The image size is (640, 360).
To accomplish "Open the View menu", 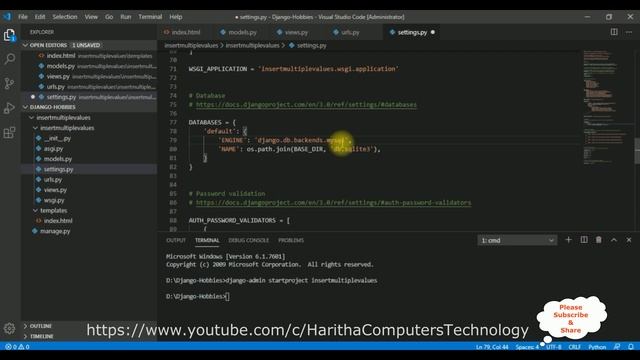I will (x=91, y=17).
